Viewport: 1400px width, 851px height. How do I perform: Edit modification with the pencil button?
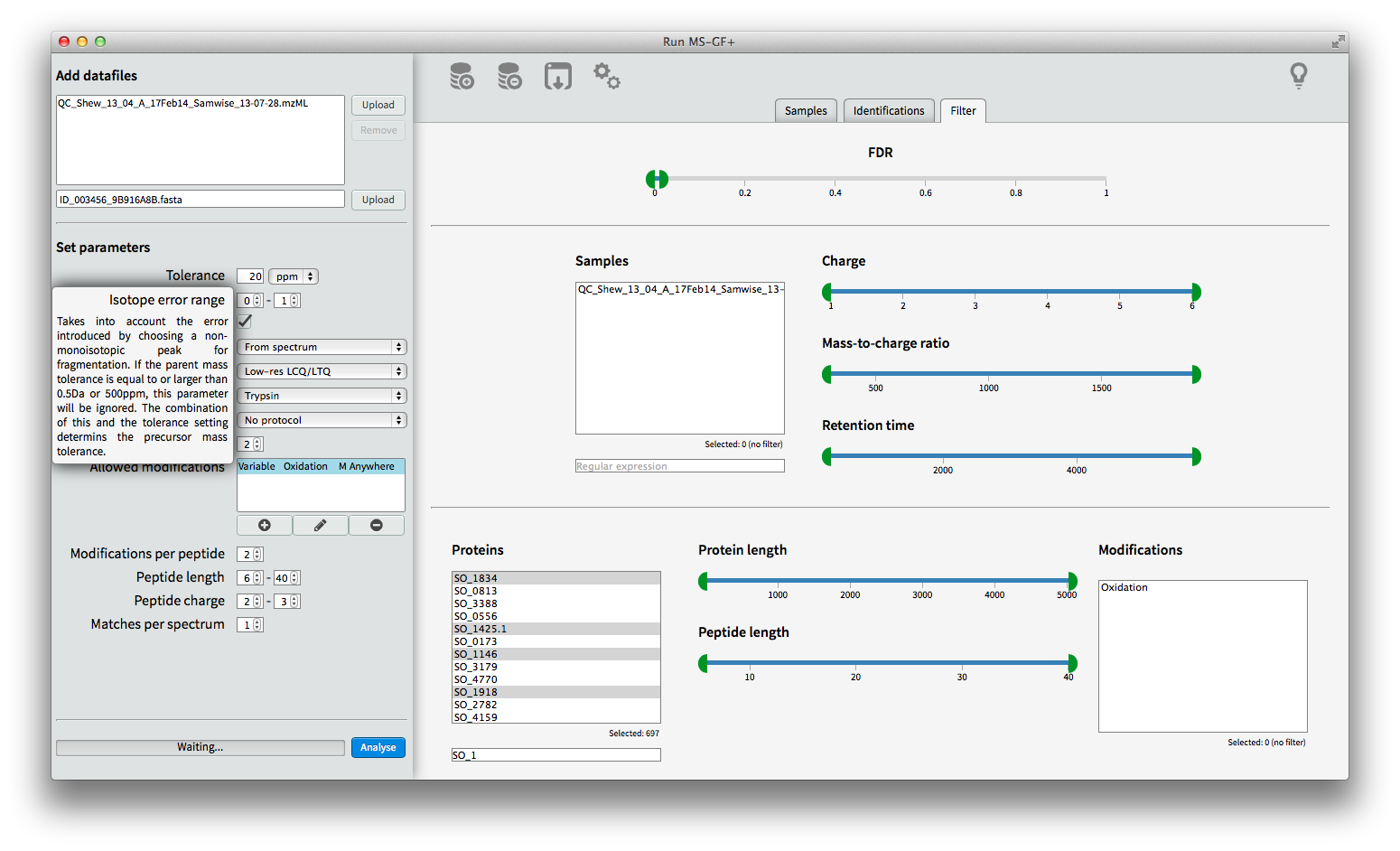tap(321, 525)
